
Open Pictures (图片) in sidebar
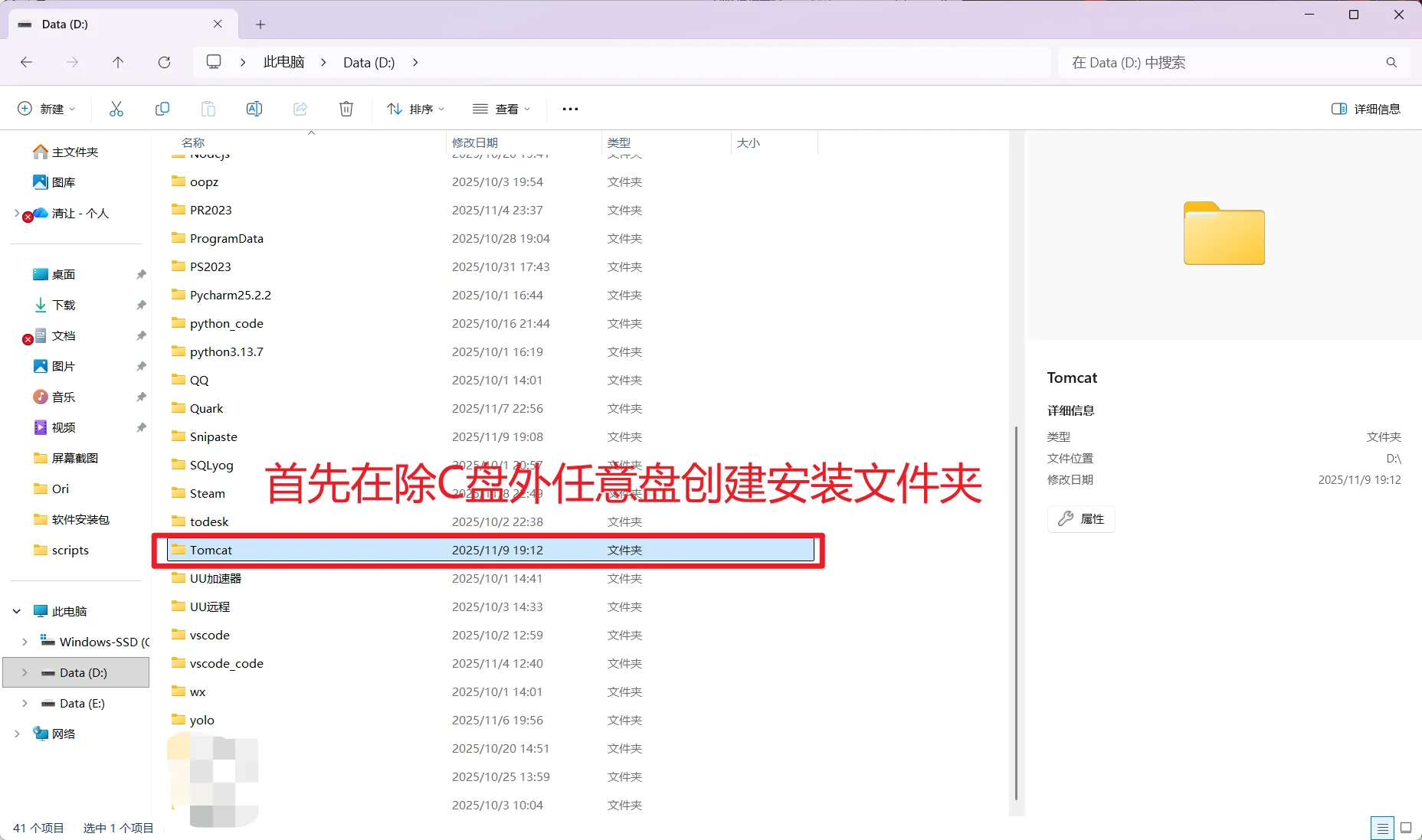pos(54,366)
